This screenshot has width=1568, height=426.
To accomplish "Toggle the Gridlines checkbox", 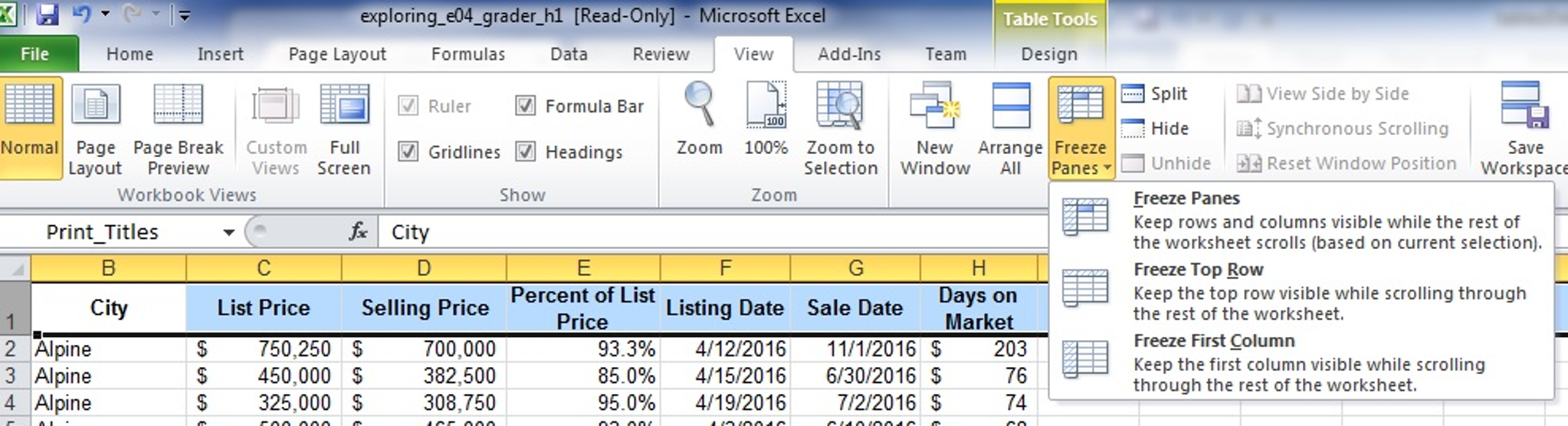I will pos(408,152).
